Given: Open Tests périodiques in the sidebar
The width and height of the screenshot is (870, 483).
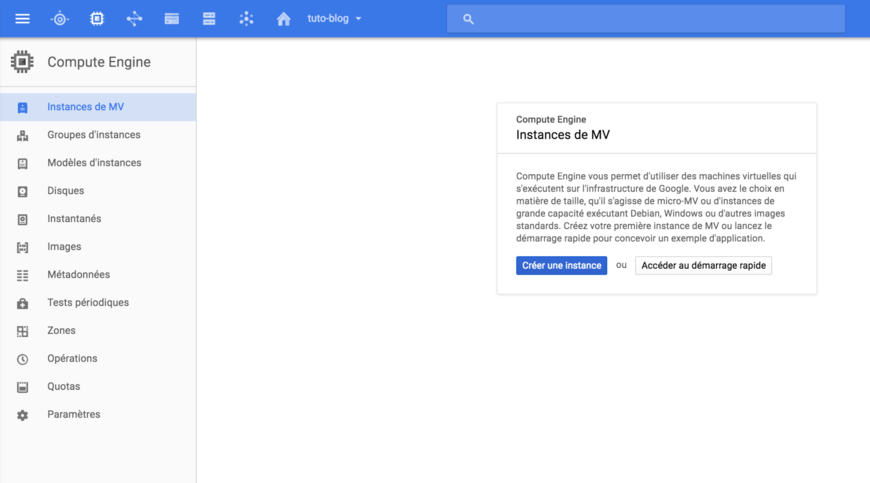Looking at the screenshot, I should [98, 302].
